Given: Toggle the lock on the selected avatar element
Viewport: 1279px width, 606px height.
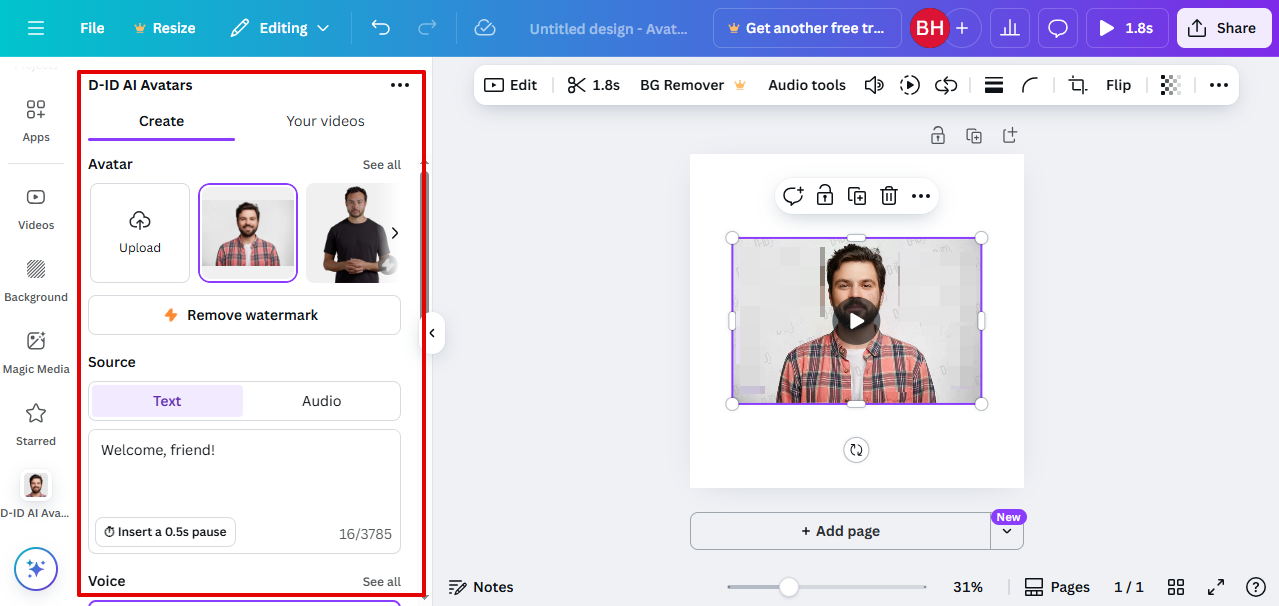Looking at the screenshot, I should pyautogui.click(x=824, y=195).
